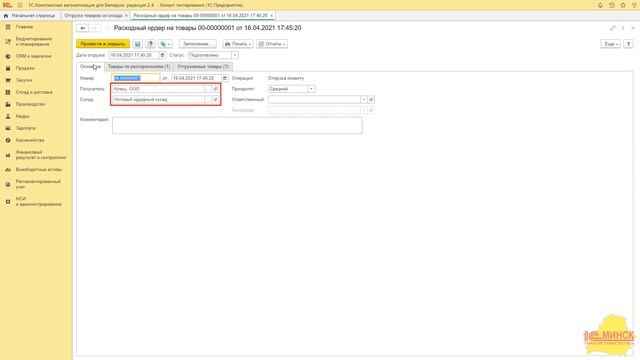This screenshot has height=360, width=640.
Task: Open Производство section
Action: click(30, 104)
